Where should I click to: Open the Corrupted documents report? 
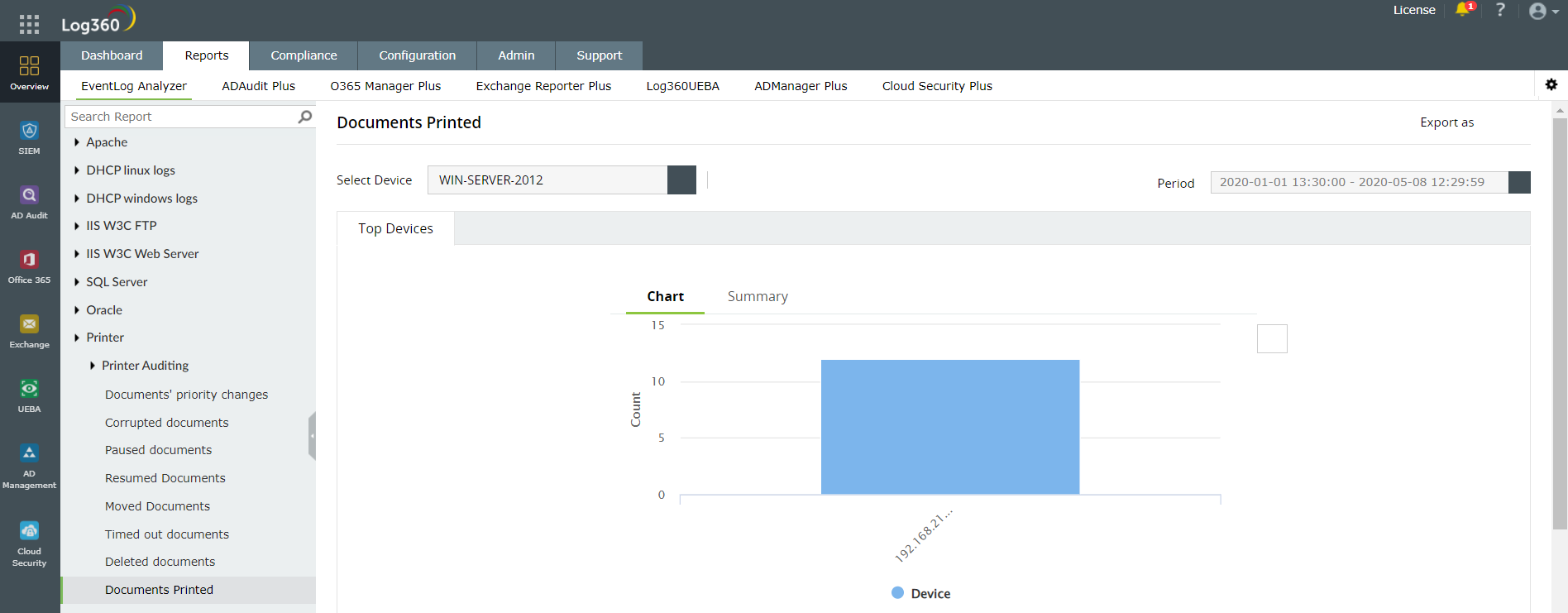pyautogui.click(x=166, y=423)
